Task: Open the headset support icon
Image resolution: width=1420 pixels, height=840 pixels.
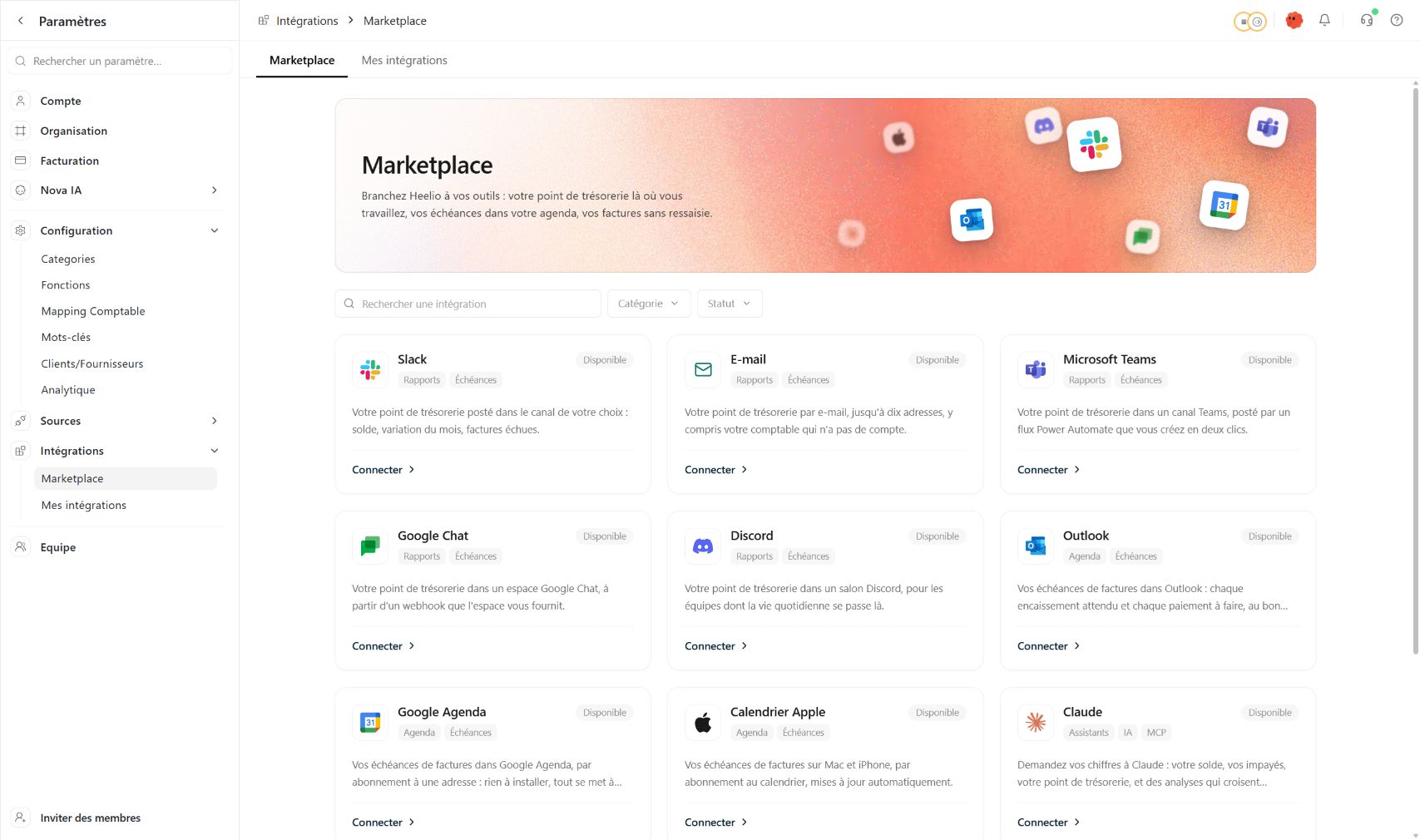Action: 1367,20
